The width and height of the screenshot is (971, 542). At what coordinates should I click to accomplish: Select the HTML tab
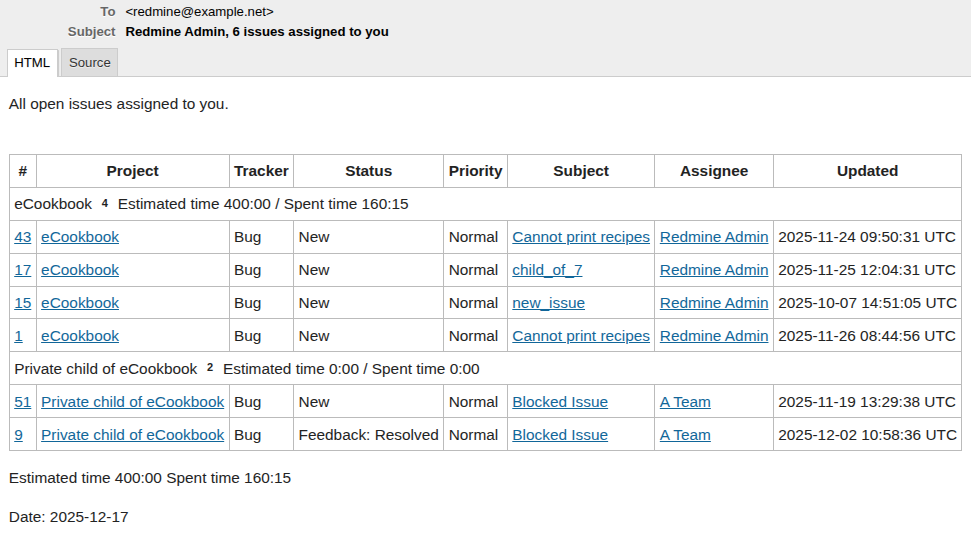(x=32, y=63)
